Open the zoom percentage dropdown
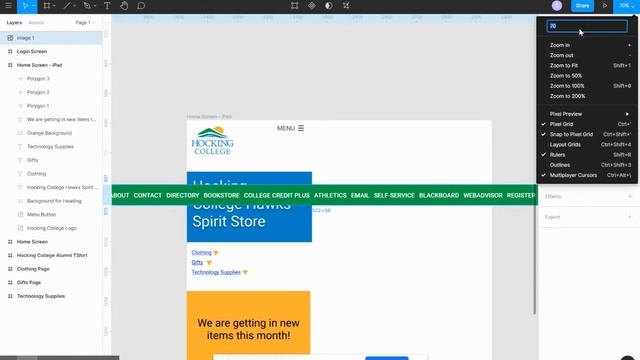The height and width of the screenshot is (360, 640). click(x=627, y=6)
